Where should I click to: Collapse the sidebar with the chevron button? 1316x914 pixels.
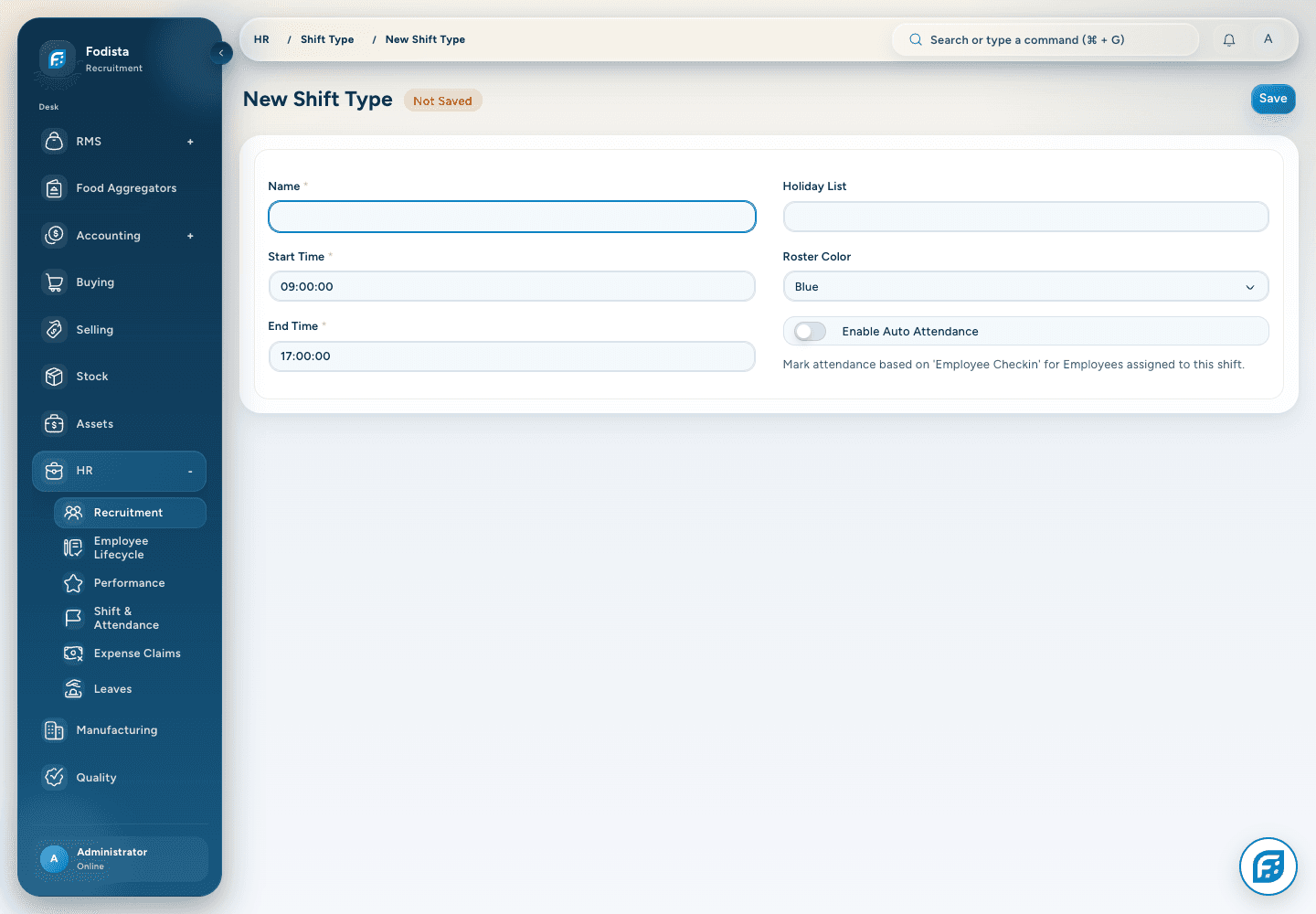tap(221, 53)
